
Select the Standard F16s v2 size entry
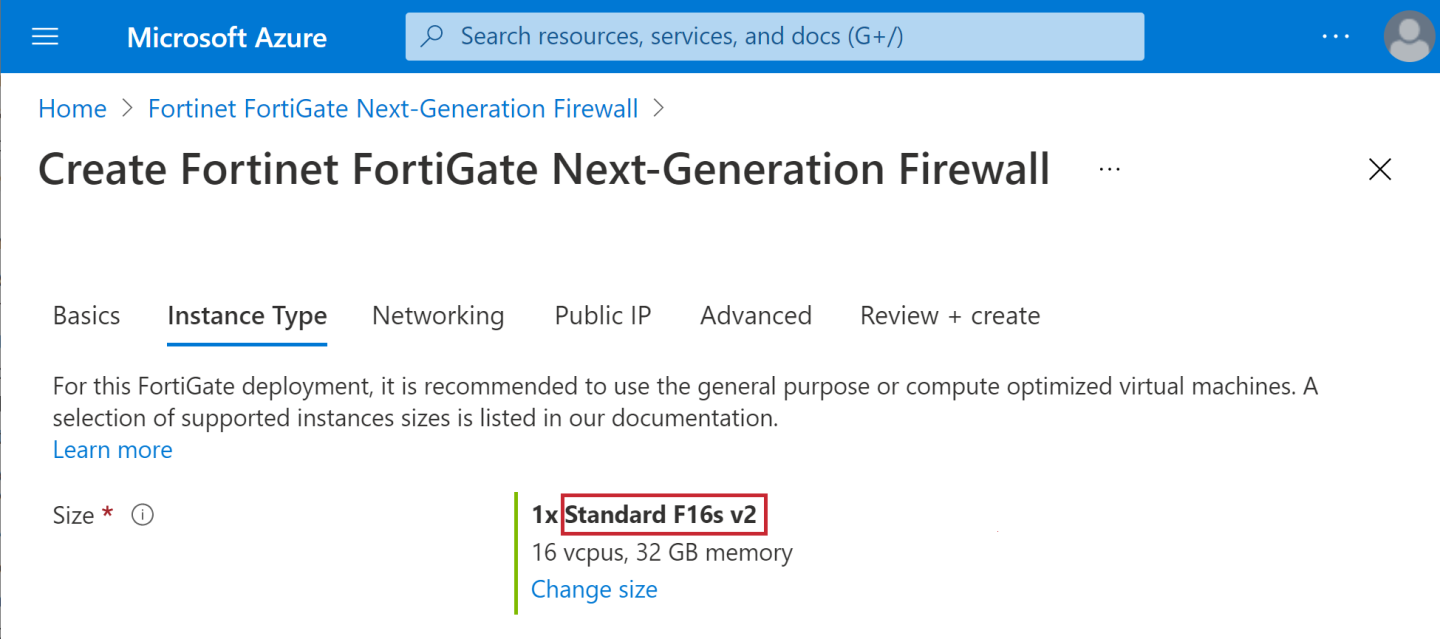click(664, 514)
